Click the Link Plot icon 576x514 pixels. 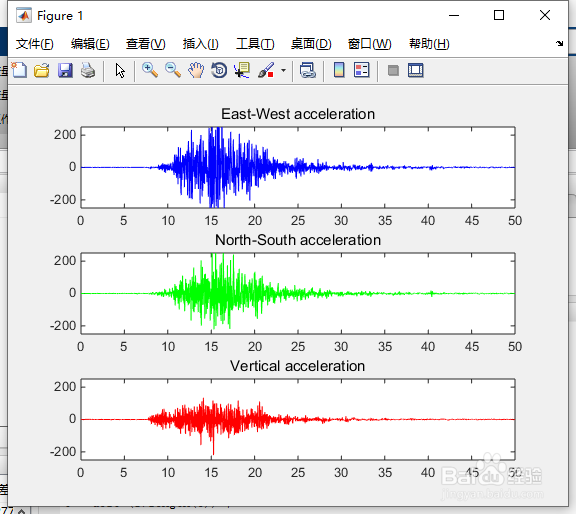307,70
